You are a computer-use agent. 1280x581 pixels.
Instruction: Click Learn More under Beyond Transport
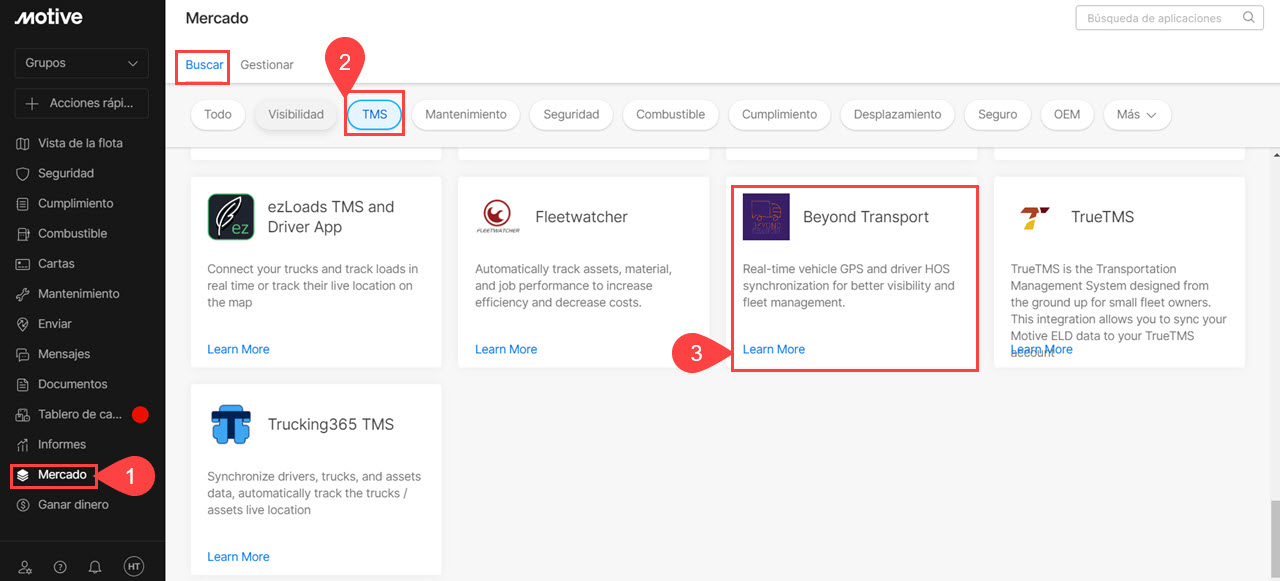click(x=774, y=349)
